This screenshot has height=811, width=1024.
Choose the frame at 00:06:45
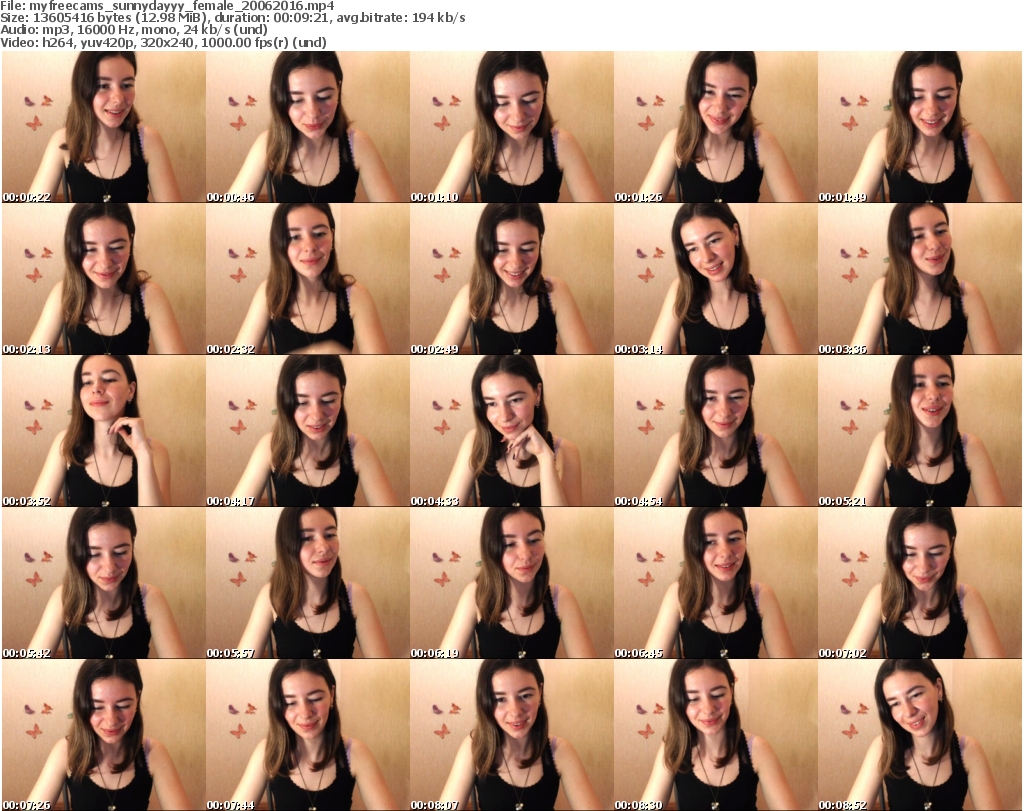pos(716,583)
